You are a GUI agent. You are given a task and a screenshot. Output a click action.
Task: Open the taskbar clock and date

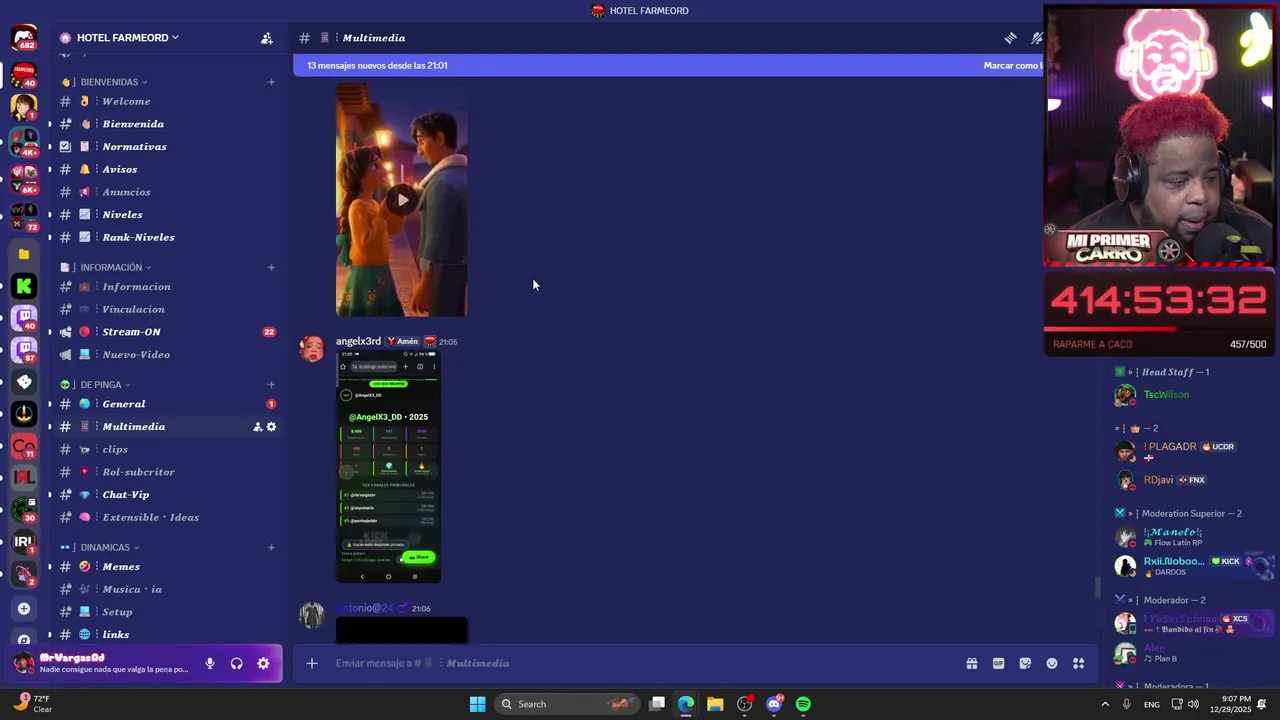[x=1228, y=704]
